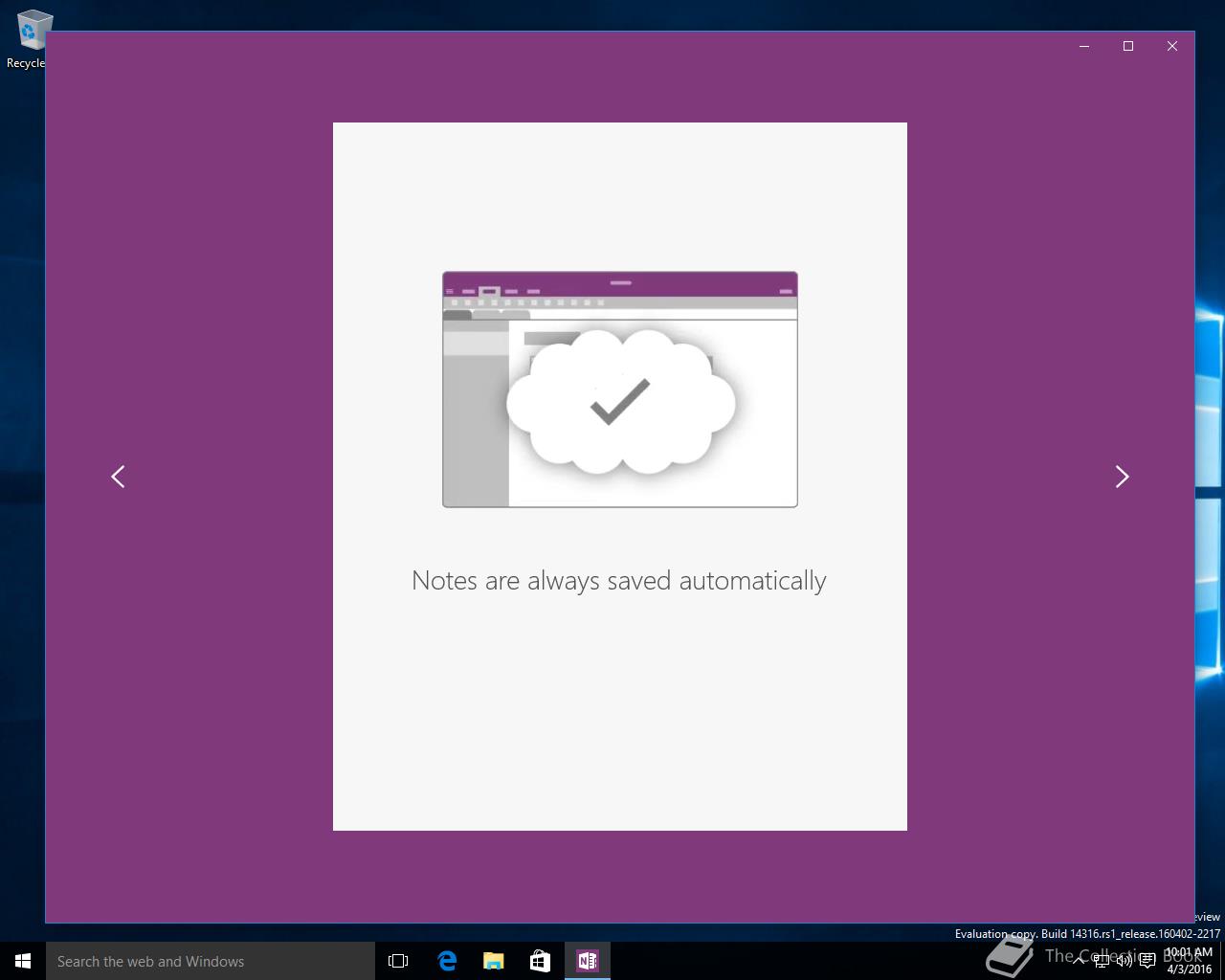Image resolution: width=1225 pixels, height=980 pixels.
Task: Minimize the OneNote window
Action: 1084,46
